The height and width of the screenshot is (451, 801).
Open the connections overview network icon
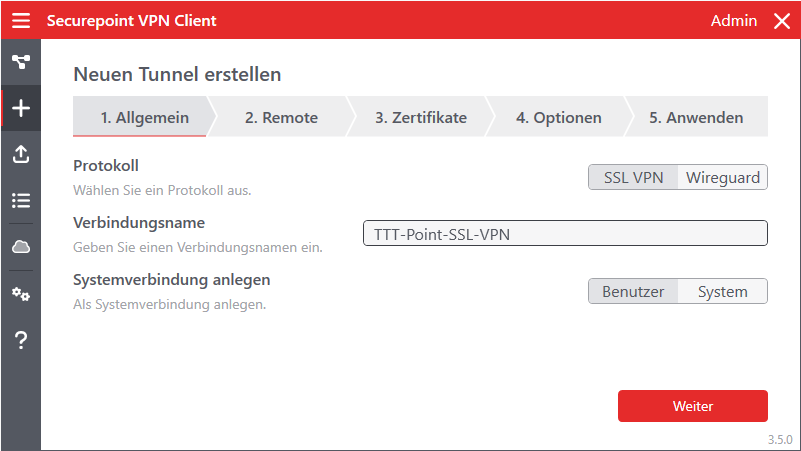click(x=20, y=62)
